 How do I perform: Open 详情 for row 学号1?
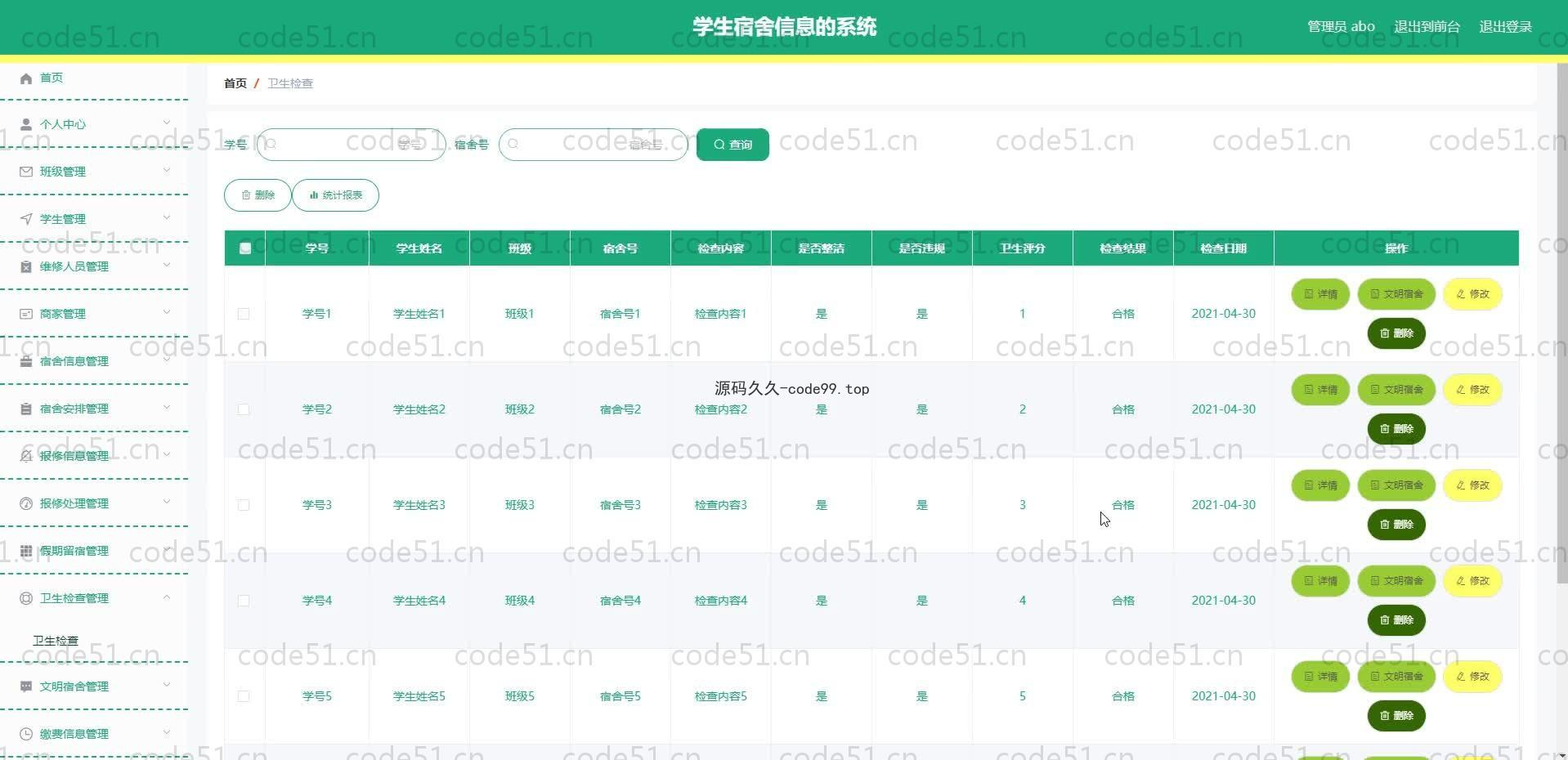tap(1320, 294)
